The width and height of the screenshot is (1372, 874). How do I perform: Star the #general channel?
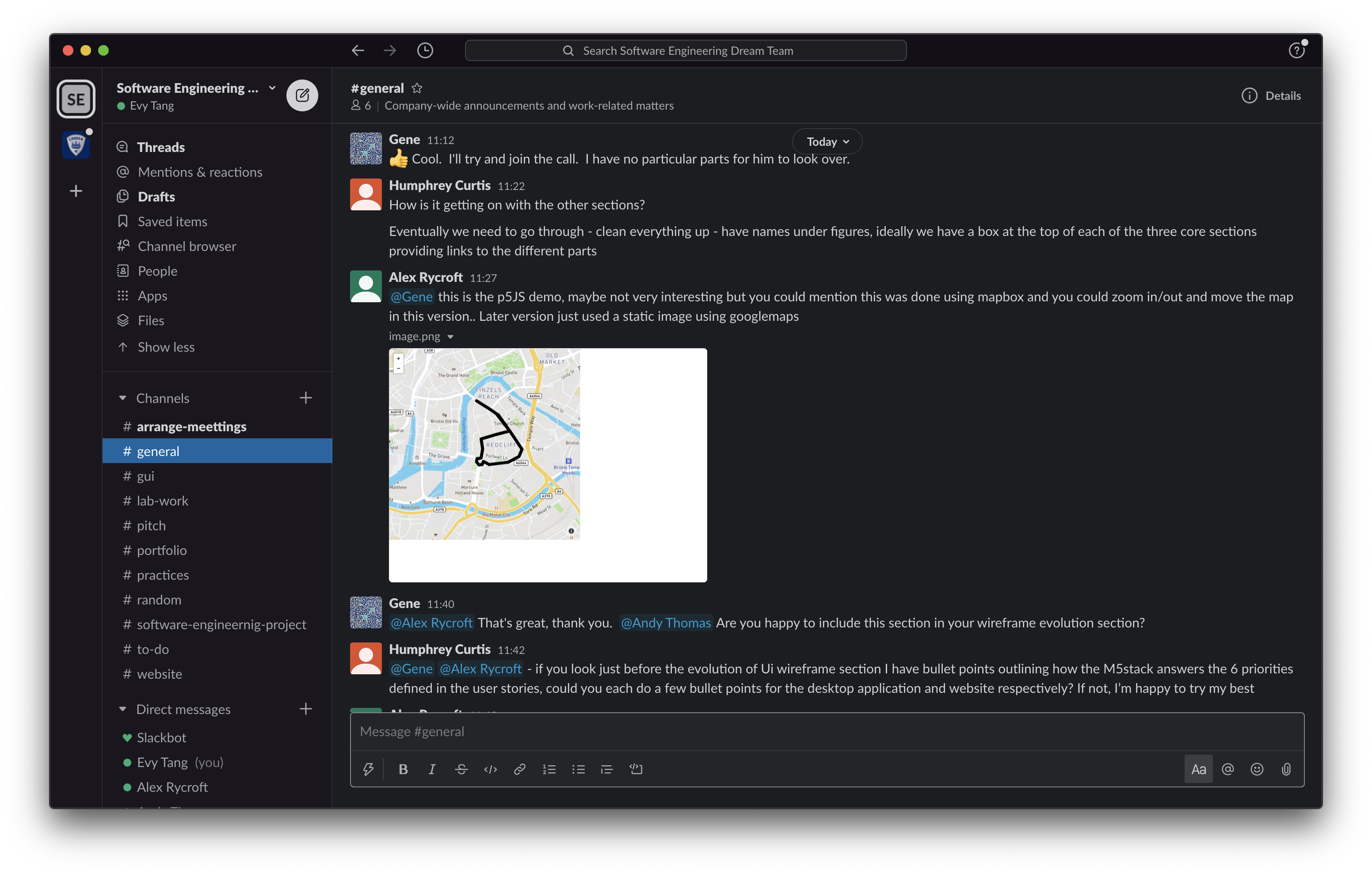[x=417, y=88]
